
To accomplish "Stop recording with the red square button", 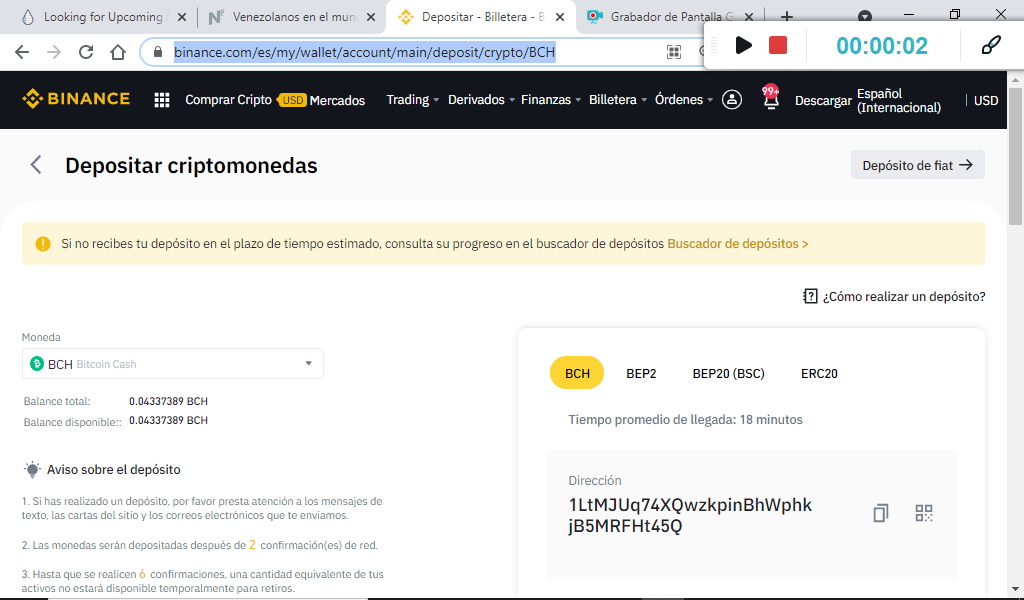I will [778, 45].
